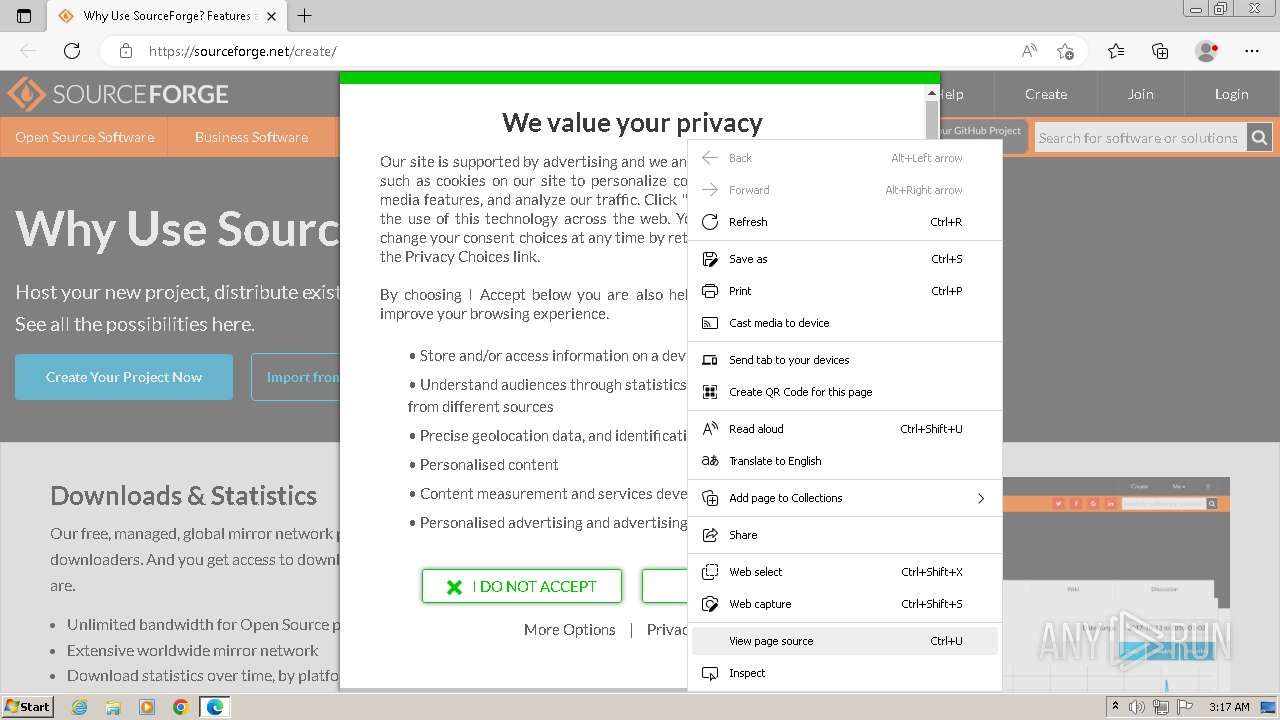Open More Options link in privacy dialog
1280x720 pixels.
coord(569,629)
